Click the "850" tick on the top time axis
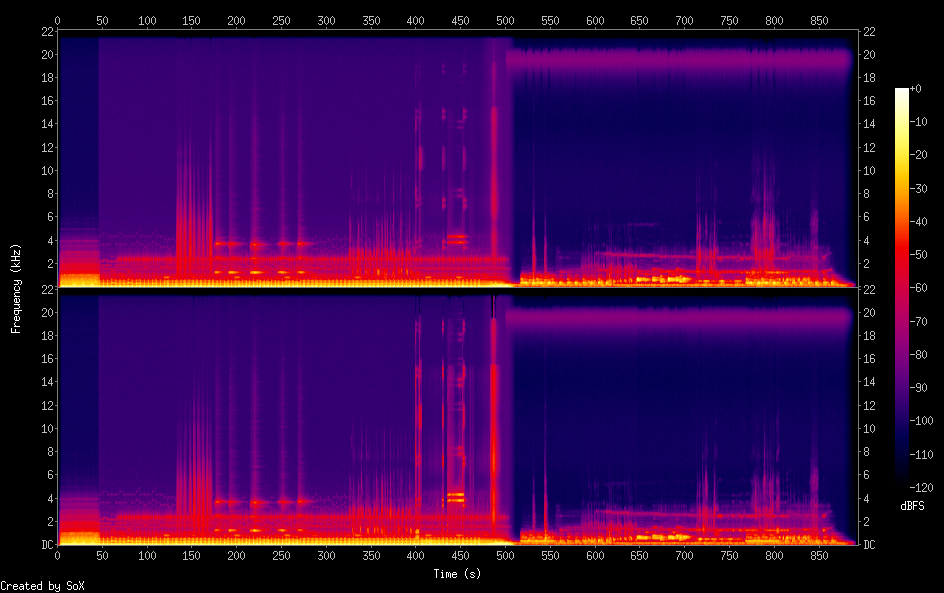Image resolution: width=944 pixels, height=593 pixels. (x=819, y=20)
